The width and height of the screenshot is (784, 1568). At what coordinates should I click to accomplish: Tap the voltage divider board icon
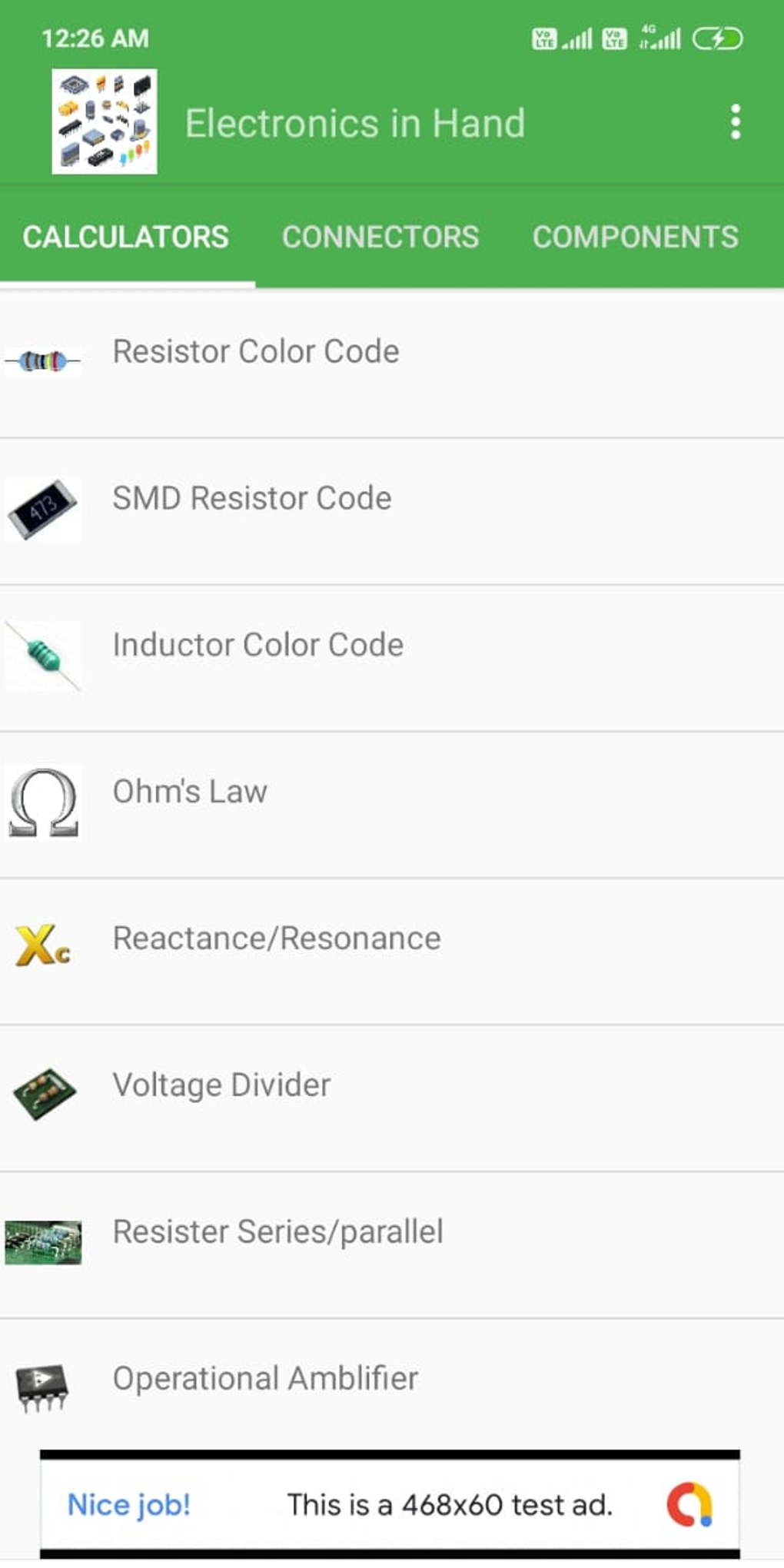pos(44,1093)
